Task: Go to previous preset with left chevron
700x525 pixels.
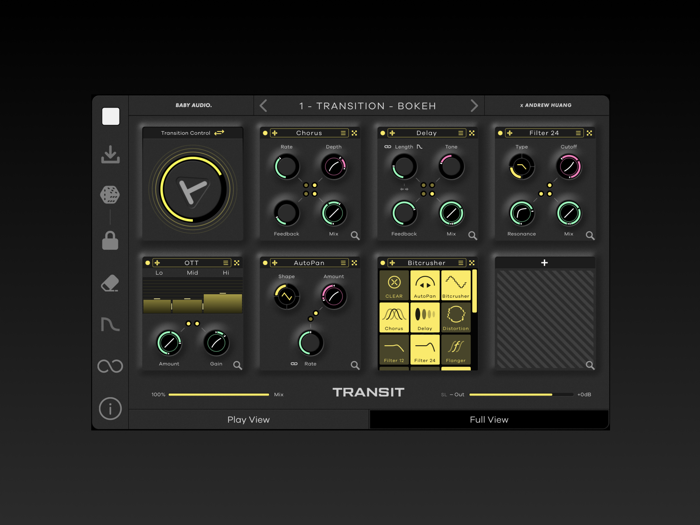Action: tap(263, 106)
